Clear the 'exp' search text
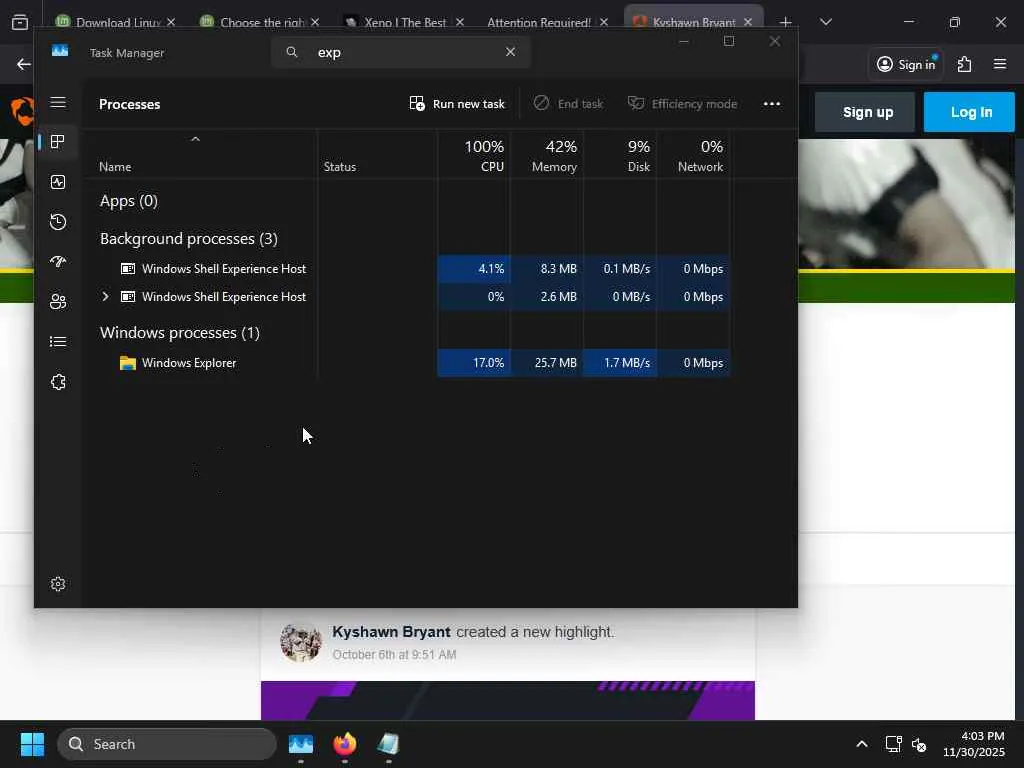 [511, 52]
